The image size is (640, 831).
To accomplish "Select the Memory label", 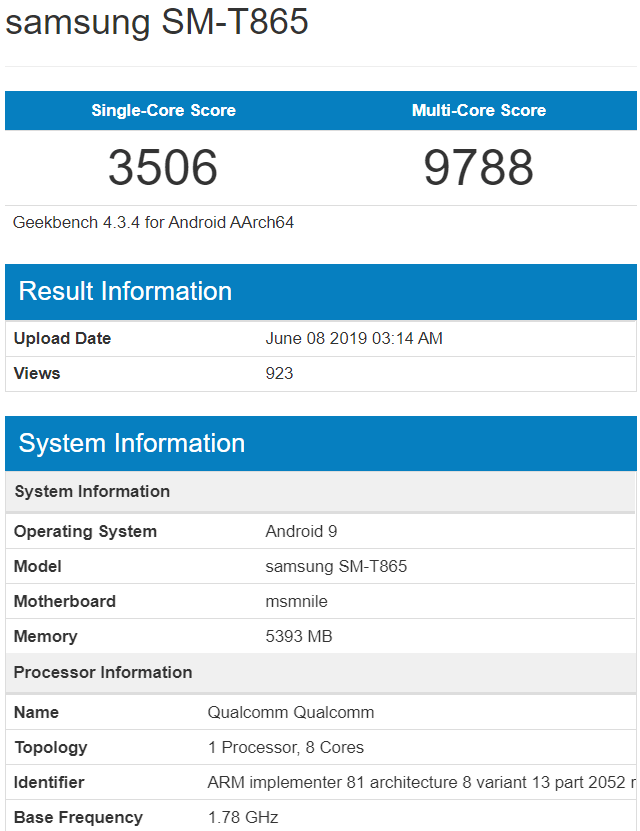I will pyautogui.click(x=46, y=636).
